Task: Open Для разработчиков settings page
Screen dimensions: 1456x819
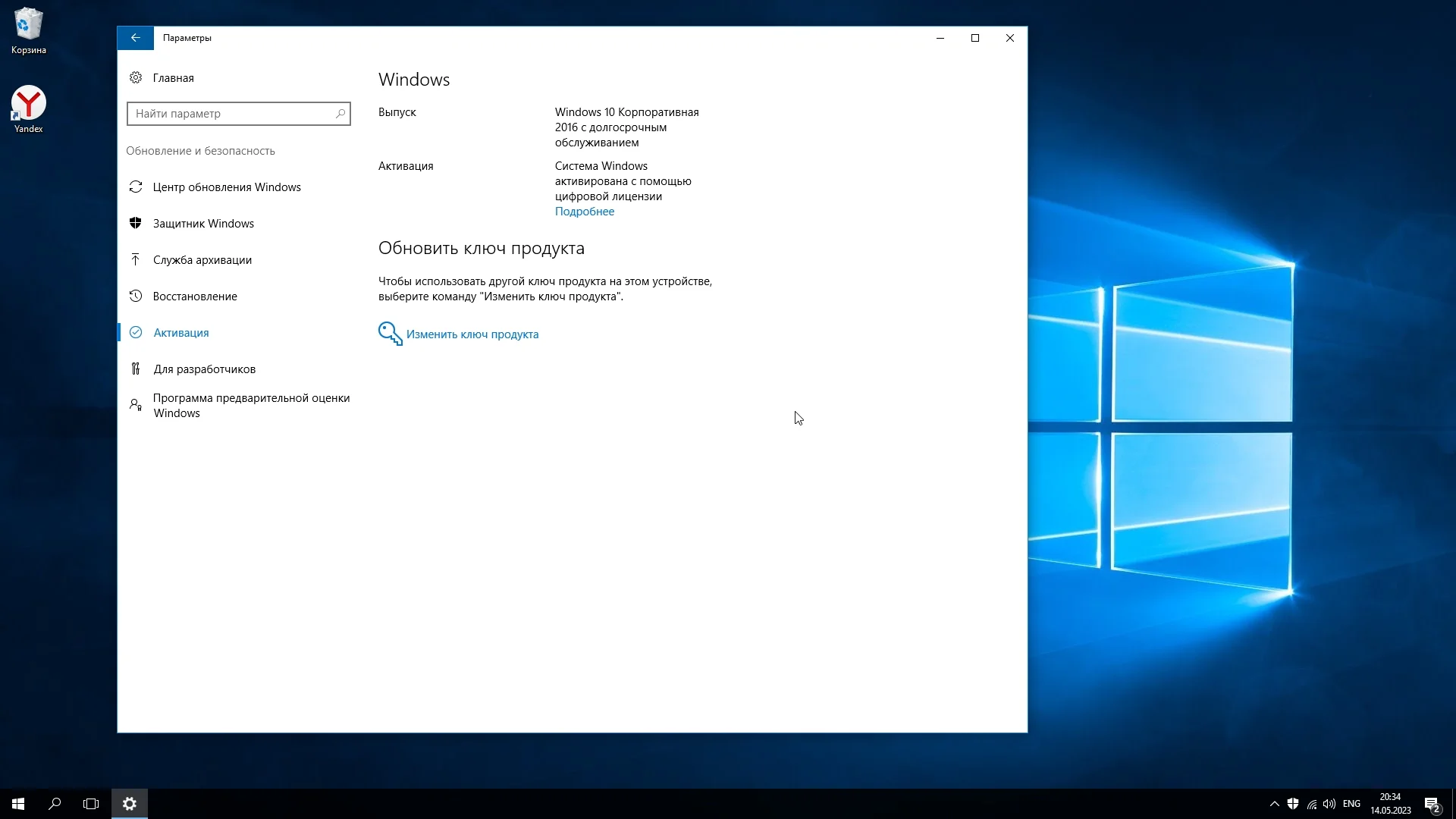Action: click(x=204, y=369)
